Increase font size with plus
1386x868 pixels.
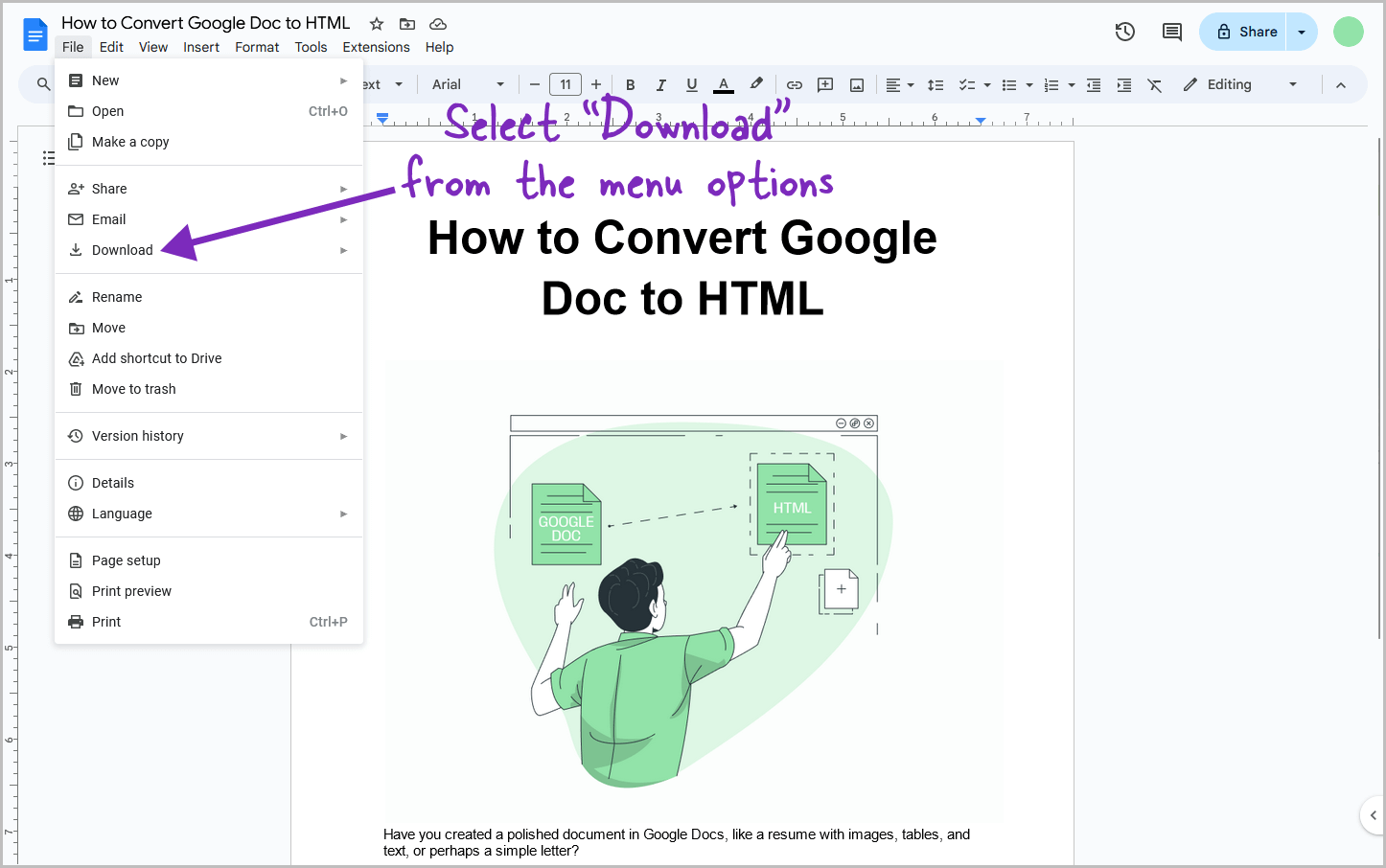click(596, 84)
